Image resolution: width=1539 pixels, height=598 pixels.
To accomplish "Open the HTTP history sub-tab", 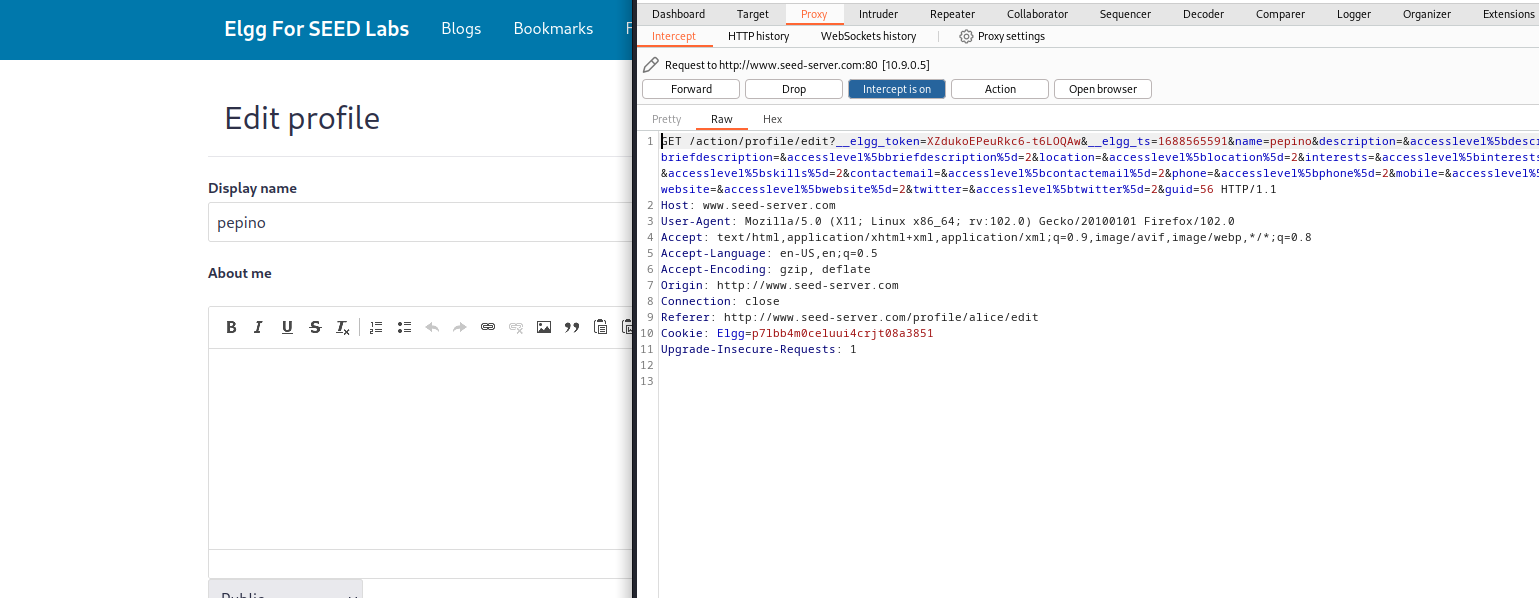I will point(758,36).
